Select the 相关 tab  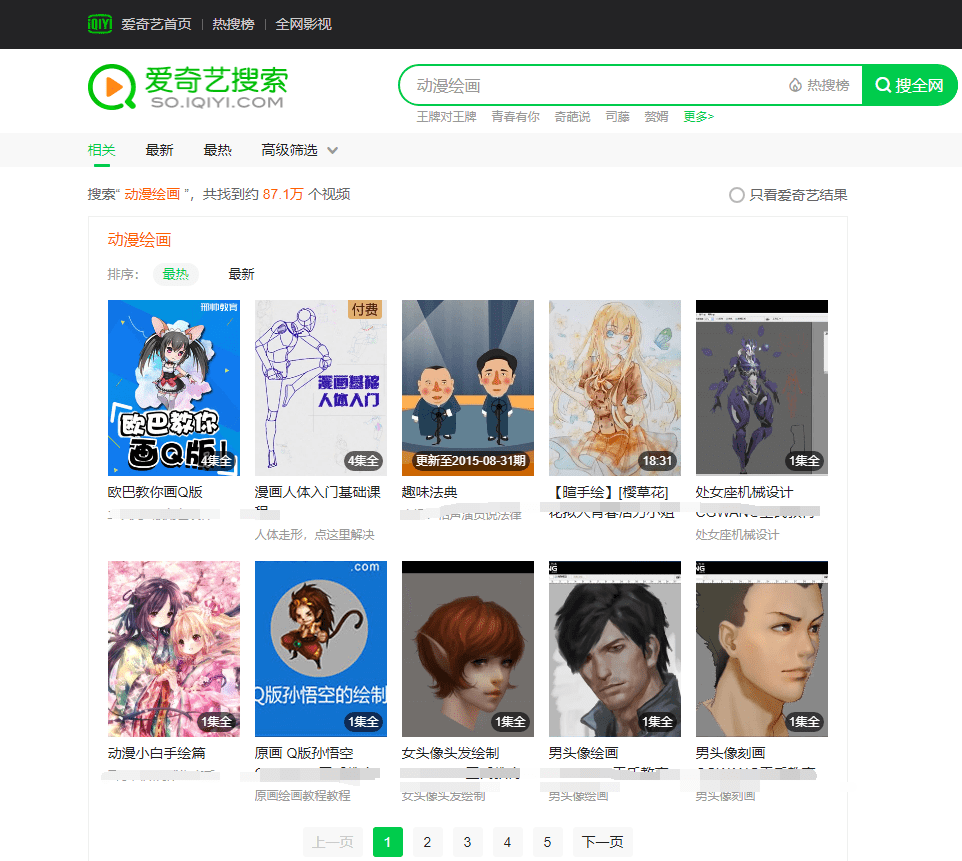pos(102,150)
